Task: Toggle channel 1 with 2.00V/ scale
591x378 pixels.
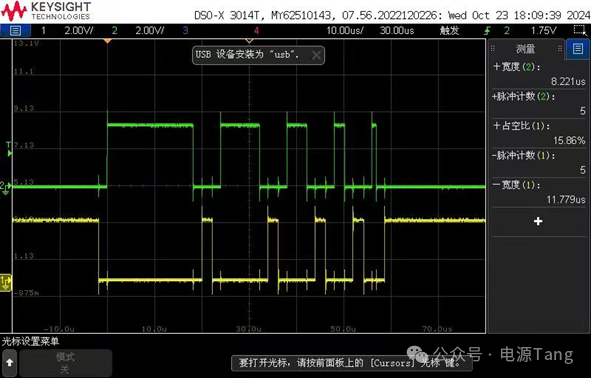Action: click(x=67, y=31)
